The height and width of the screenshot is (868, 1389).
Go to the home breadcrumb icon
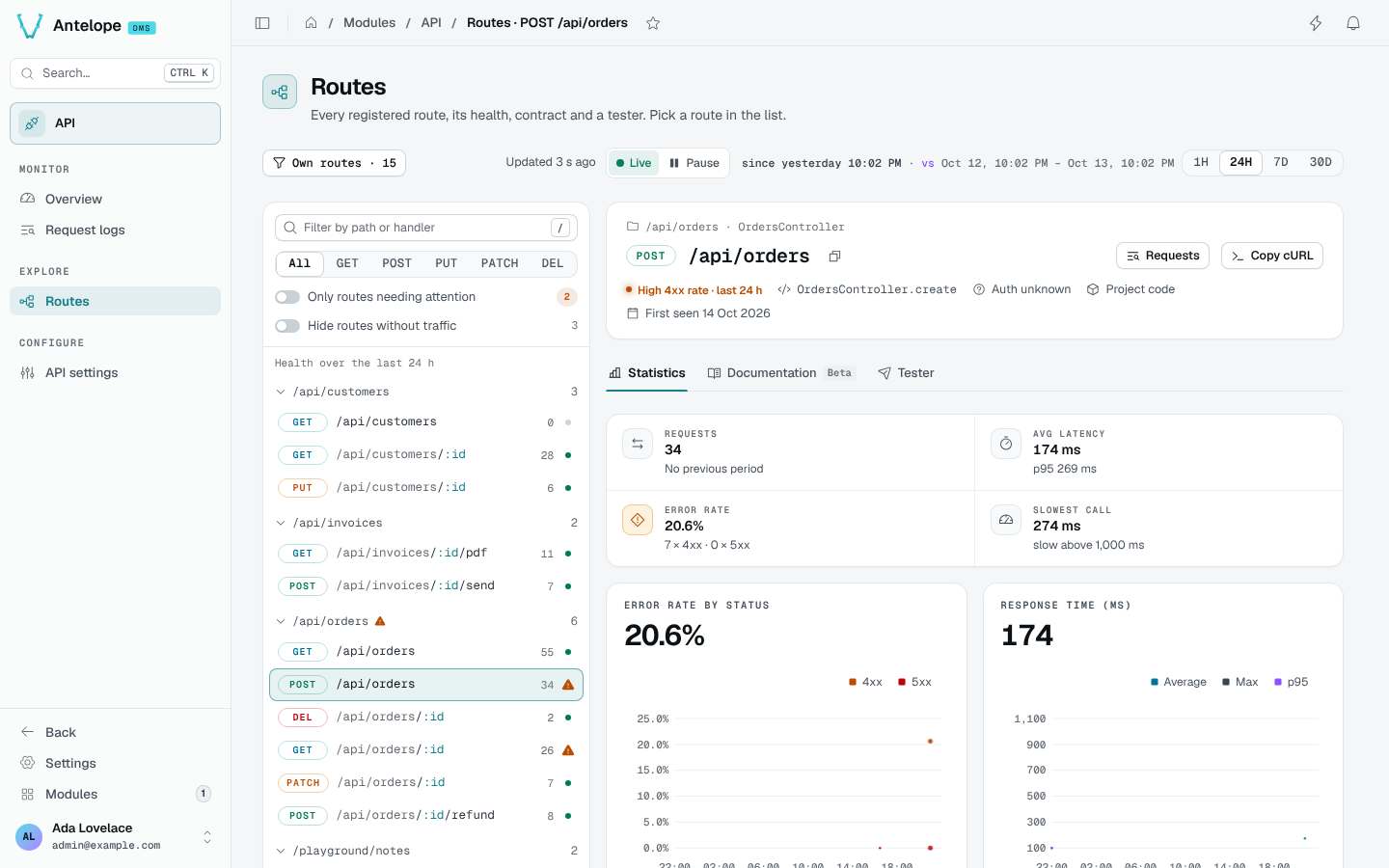[x=311, y=23]
